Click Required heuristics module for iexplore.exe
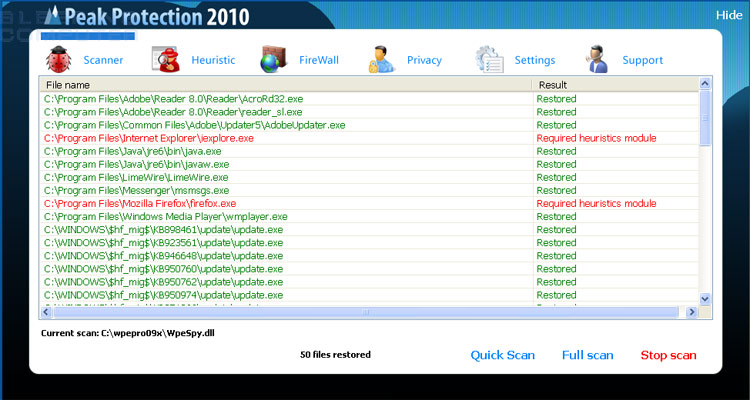 [x=596, y=138]
